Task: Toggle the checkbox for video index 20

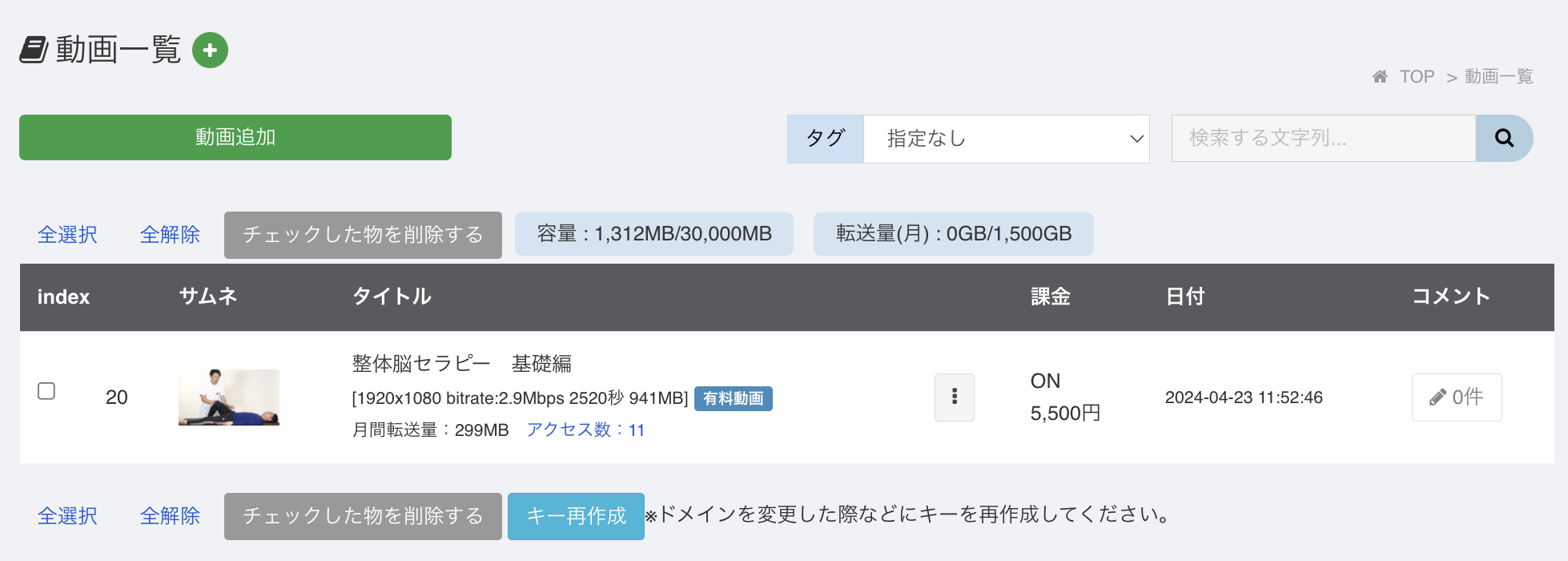Action: click(46, 391)
